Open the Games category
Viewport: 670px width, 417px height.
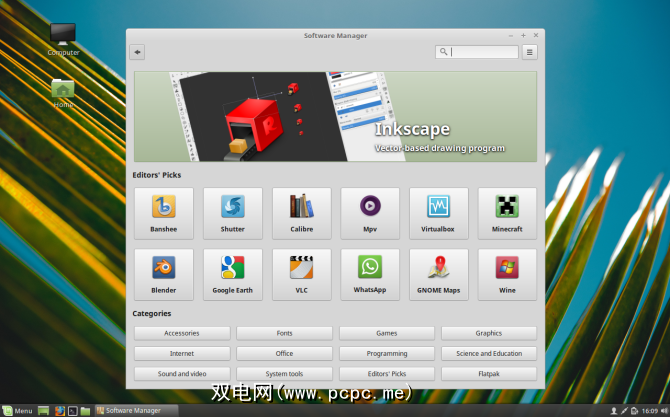387,333
